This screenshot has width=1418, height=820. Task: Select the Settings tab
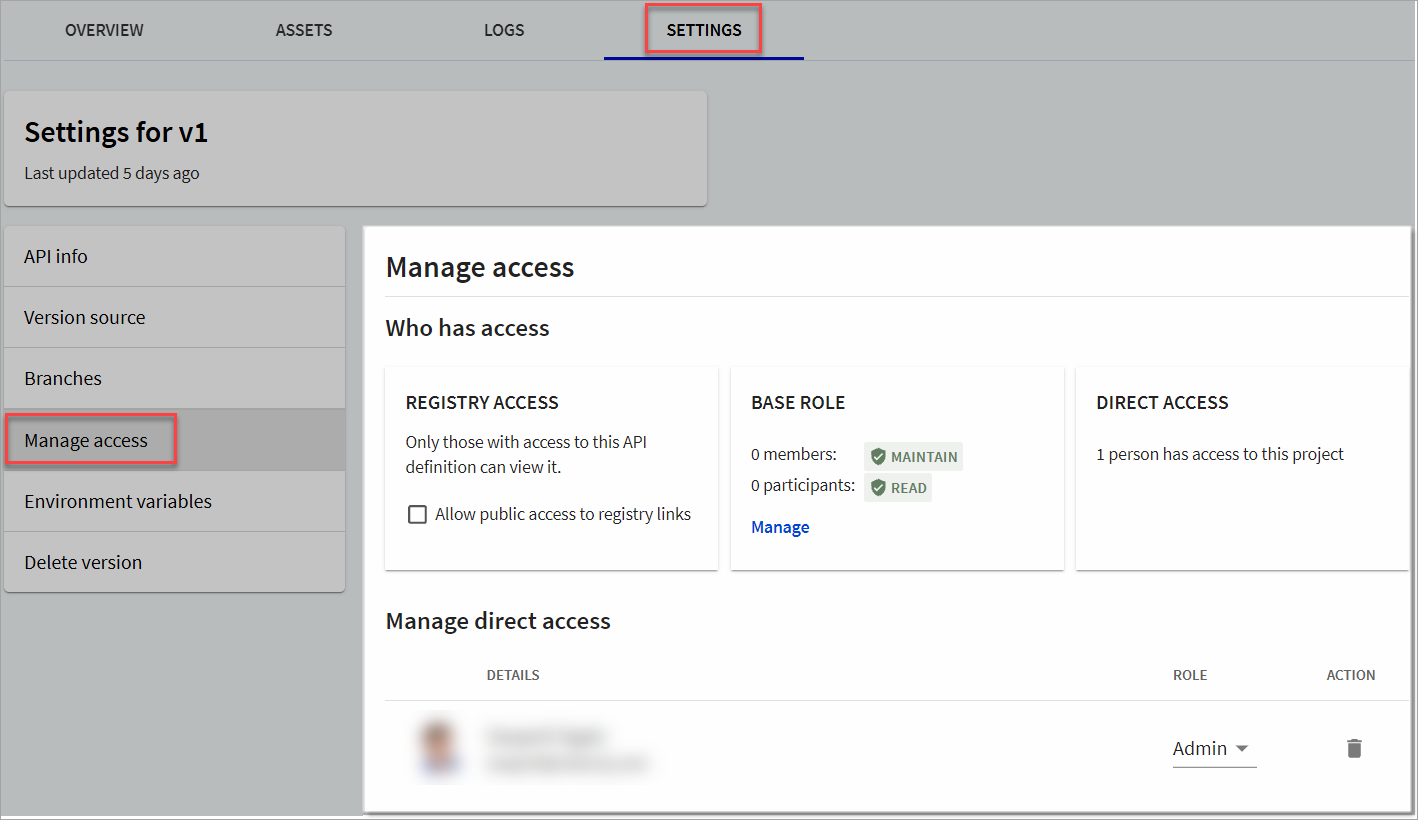[704, 30]
